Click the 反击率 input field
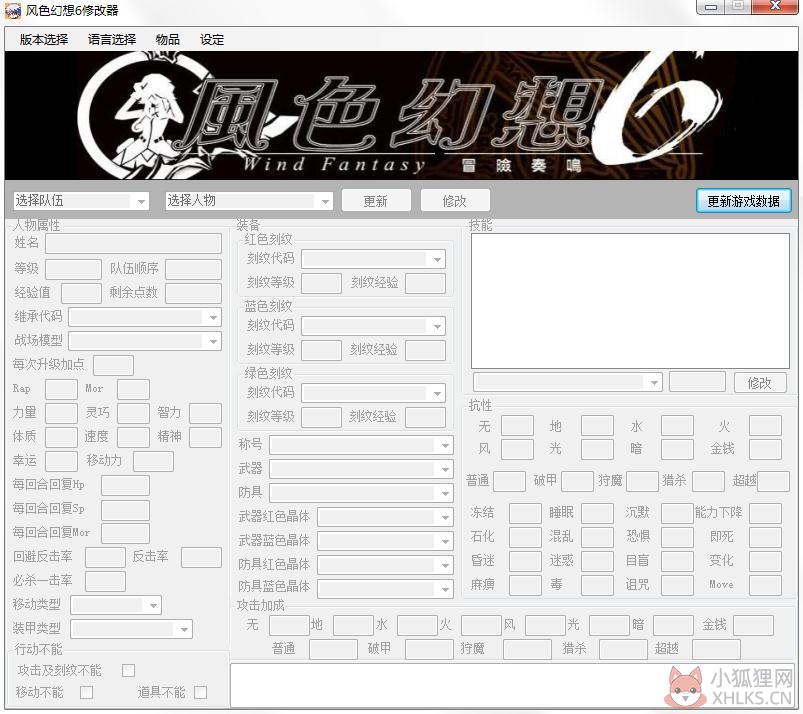This screenshot has width=803, height=714. click(201, 557)
